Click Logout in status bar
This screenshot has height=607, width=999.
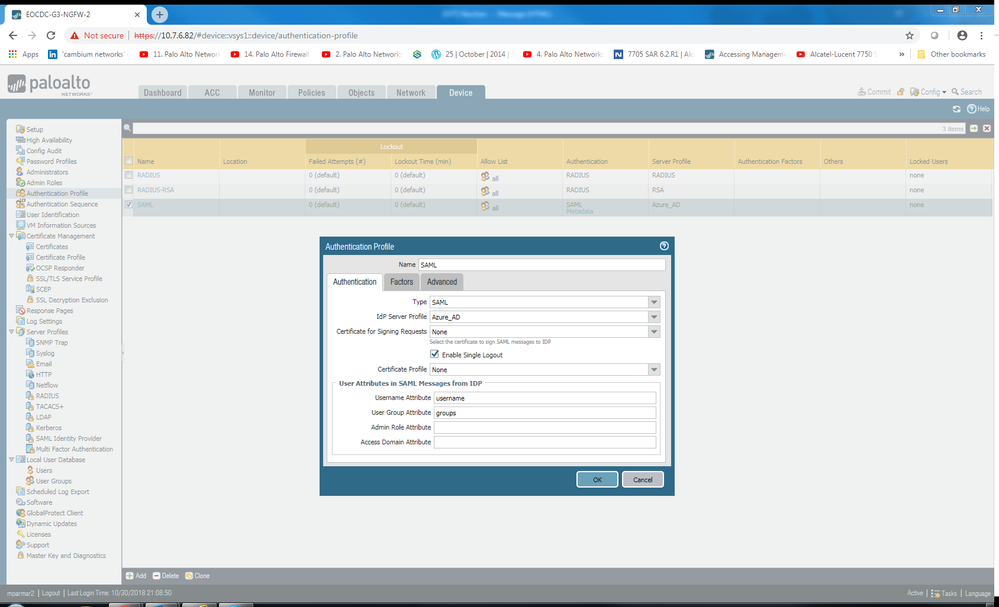(51, 593)
